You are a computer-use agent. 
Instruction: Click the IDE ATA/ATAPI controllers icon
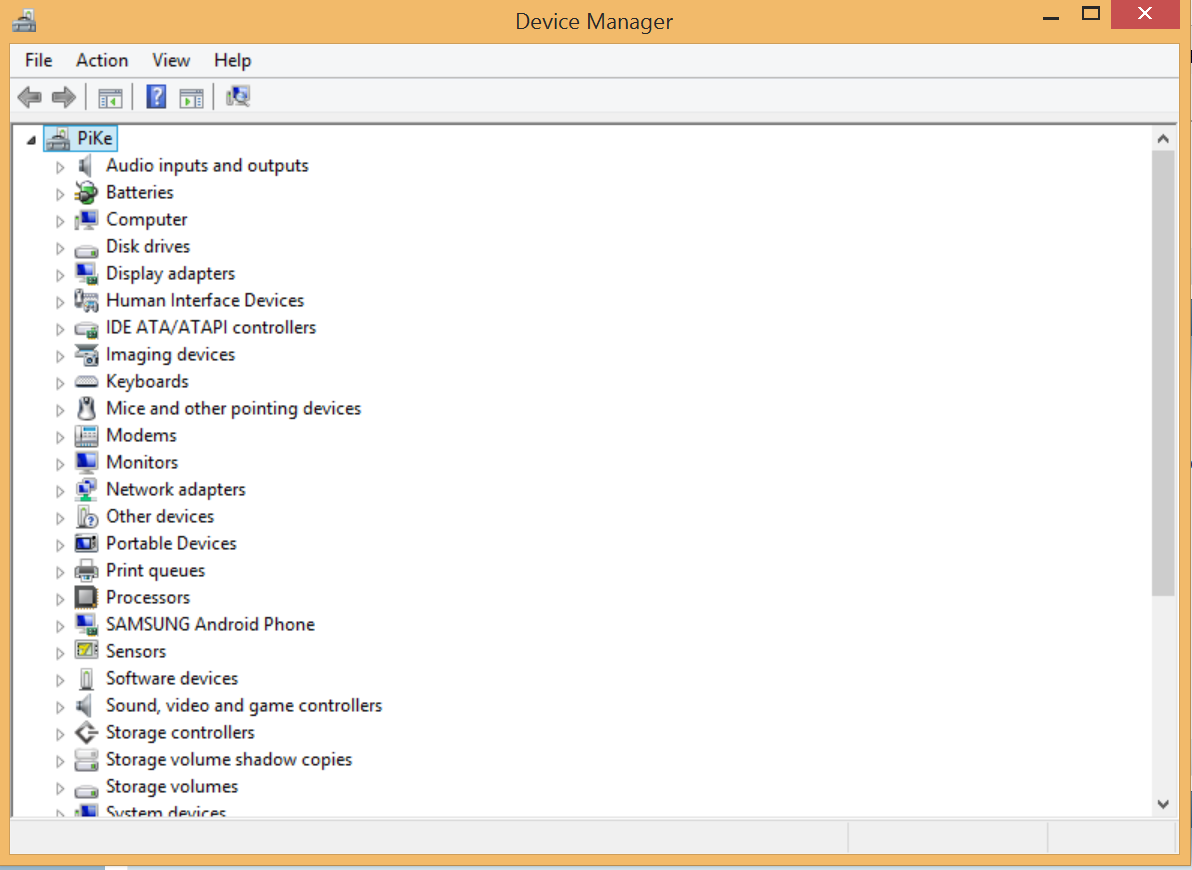coord(86,329)
